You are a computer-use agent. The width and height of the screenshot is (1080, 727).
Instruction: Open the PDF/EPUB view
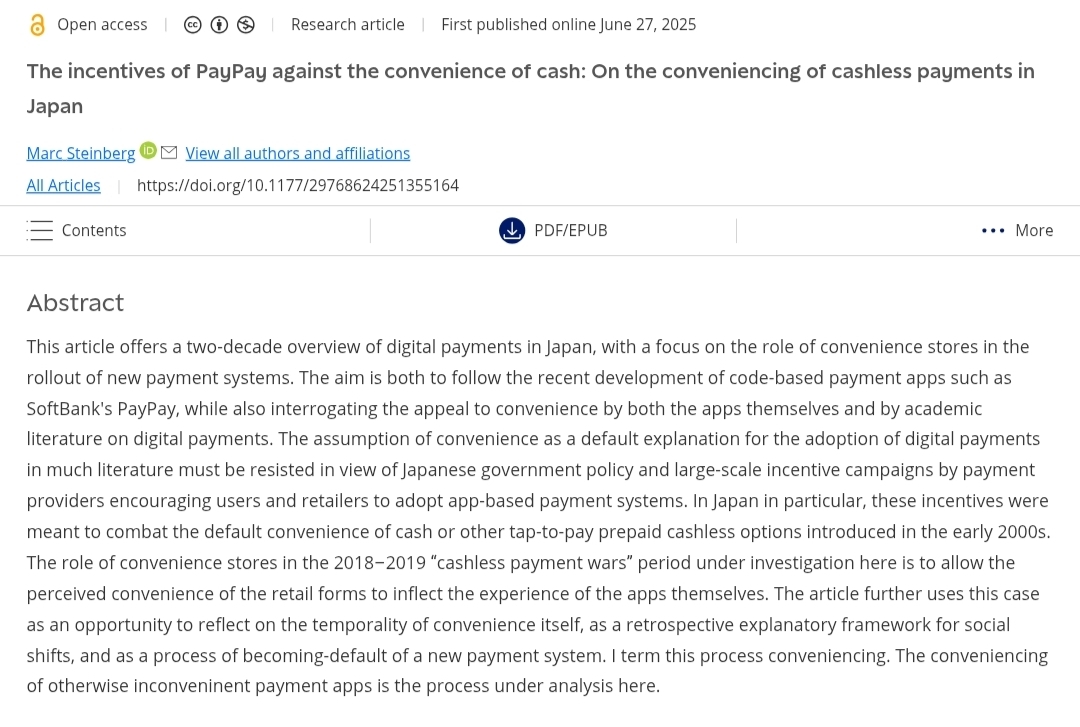click(570, 231)
